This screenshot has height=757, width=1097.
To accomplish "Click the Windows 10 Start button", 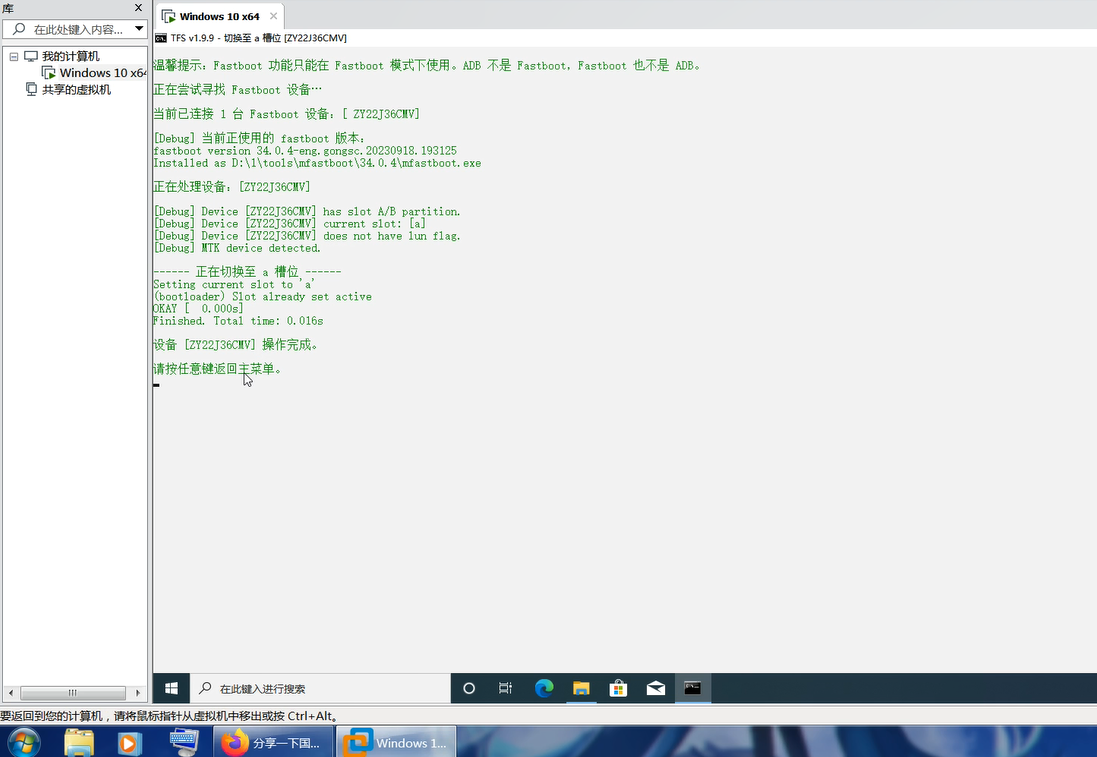I will (x=171, y=688).
